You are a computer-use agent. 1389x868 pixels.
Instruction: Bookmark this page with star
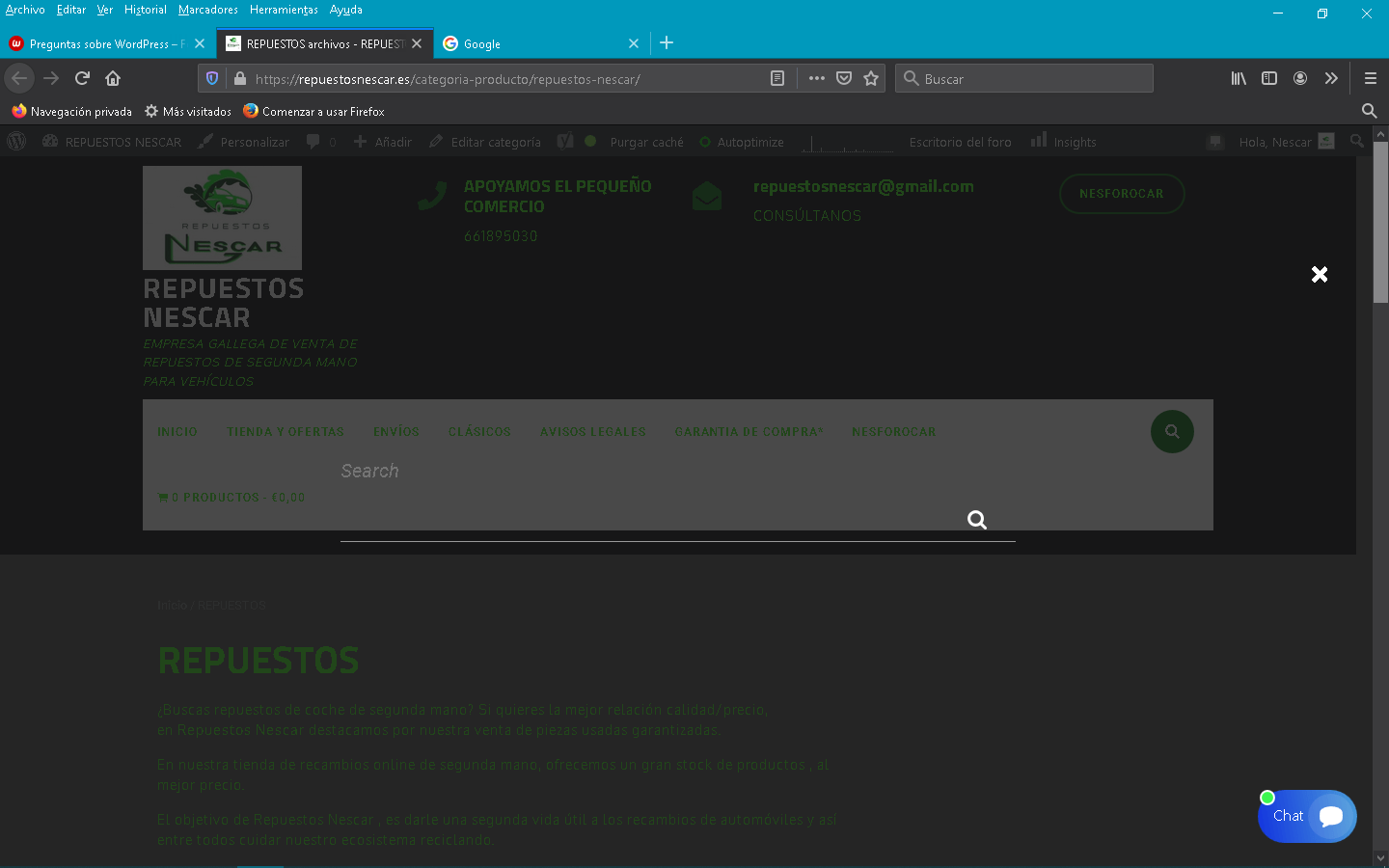point(871,78)
